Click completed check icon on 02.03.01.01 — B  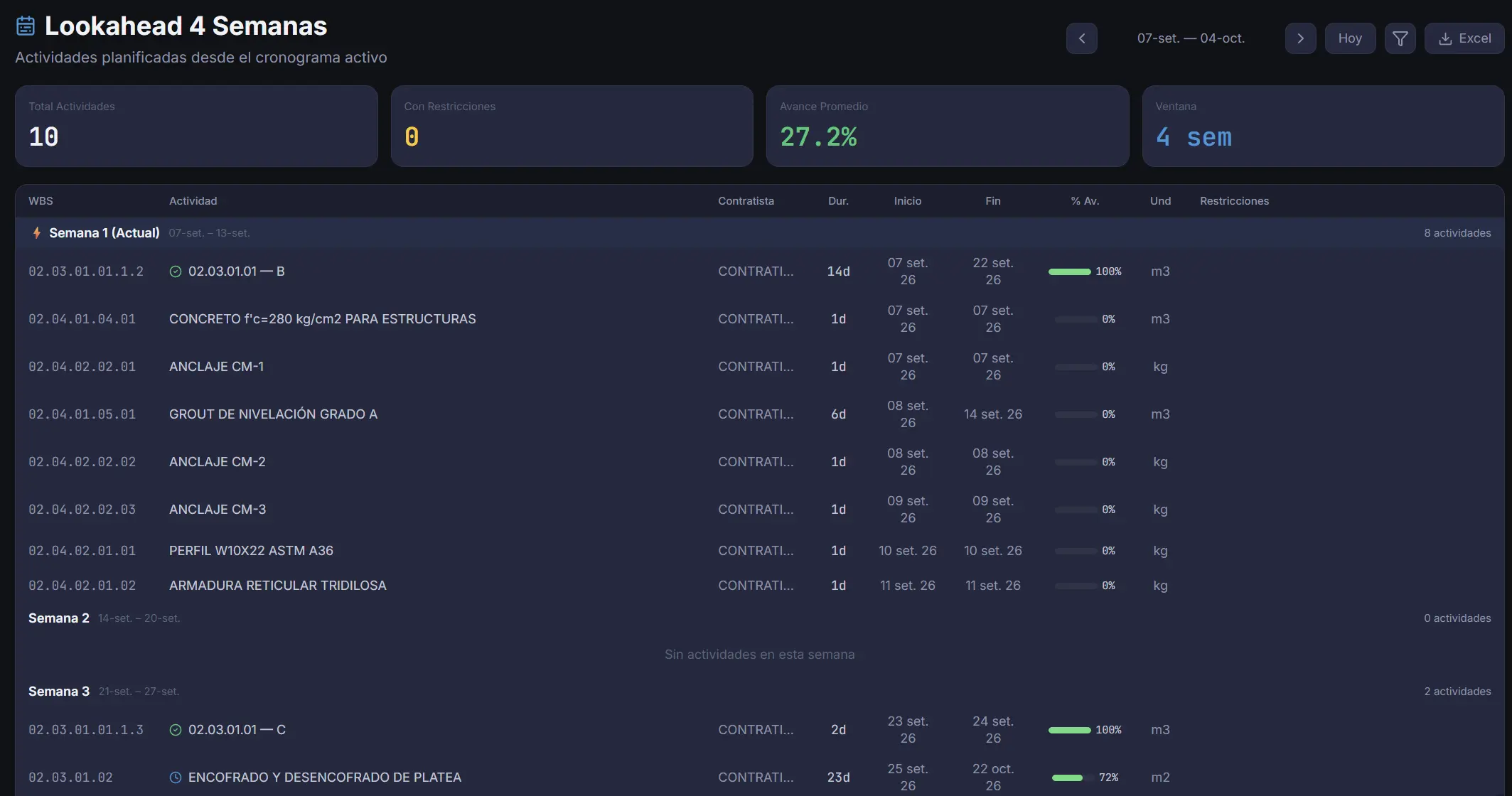pyautogui.click(x=176, y=271)
